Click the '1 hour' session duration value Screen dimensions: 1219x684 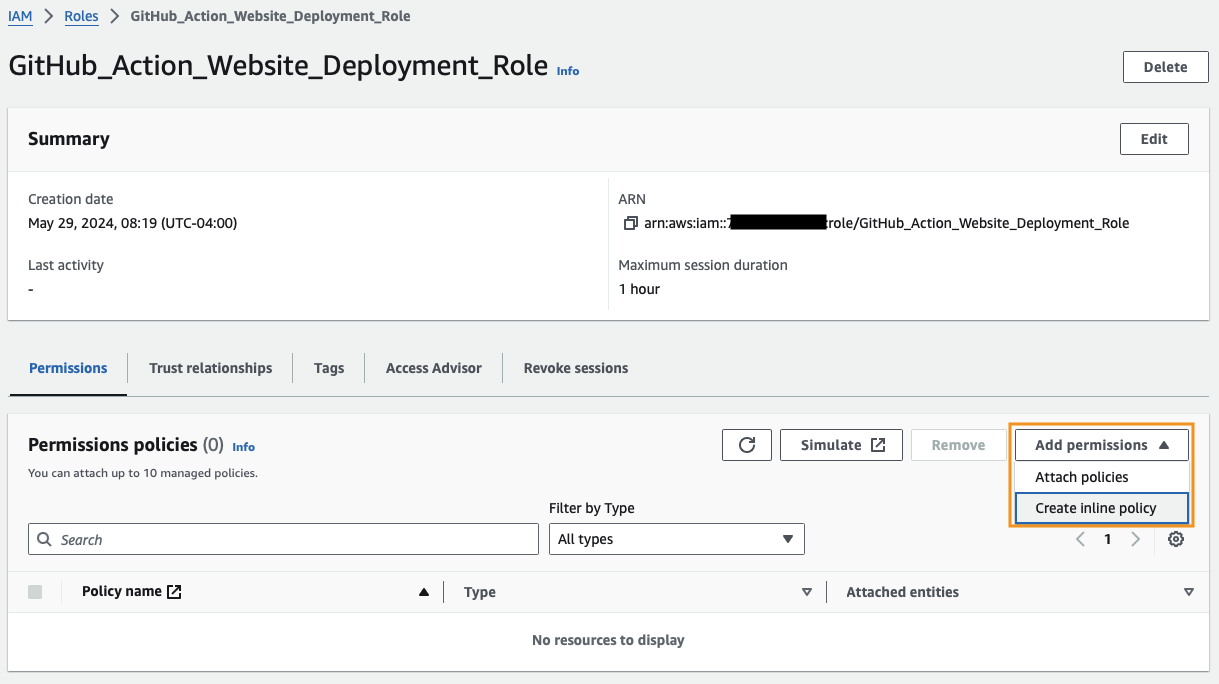[639, 289]
